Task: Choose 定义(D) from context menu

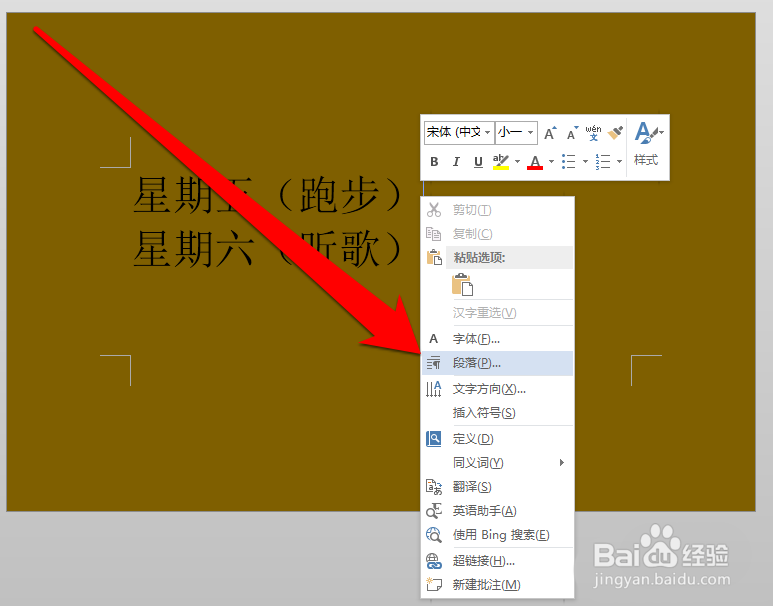Action: click(498, 438)
